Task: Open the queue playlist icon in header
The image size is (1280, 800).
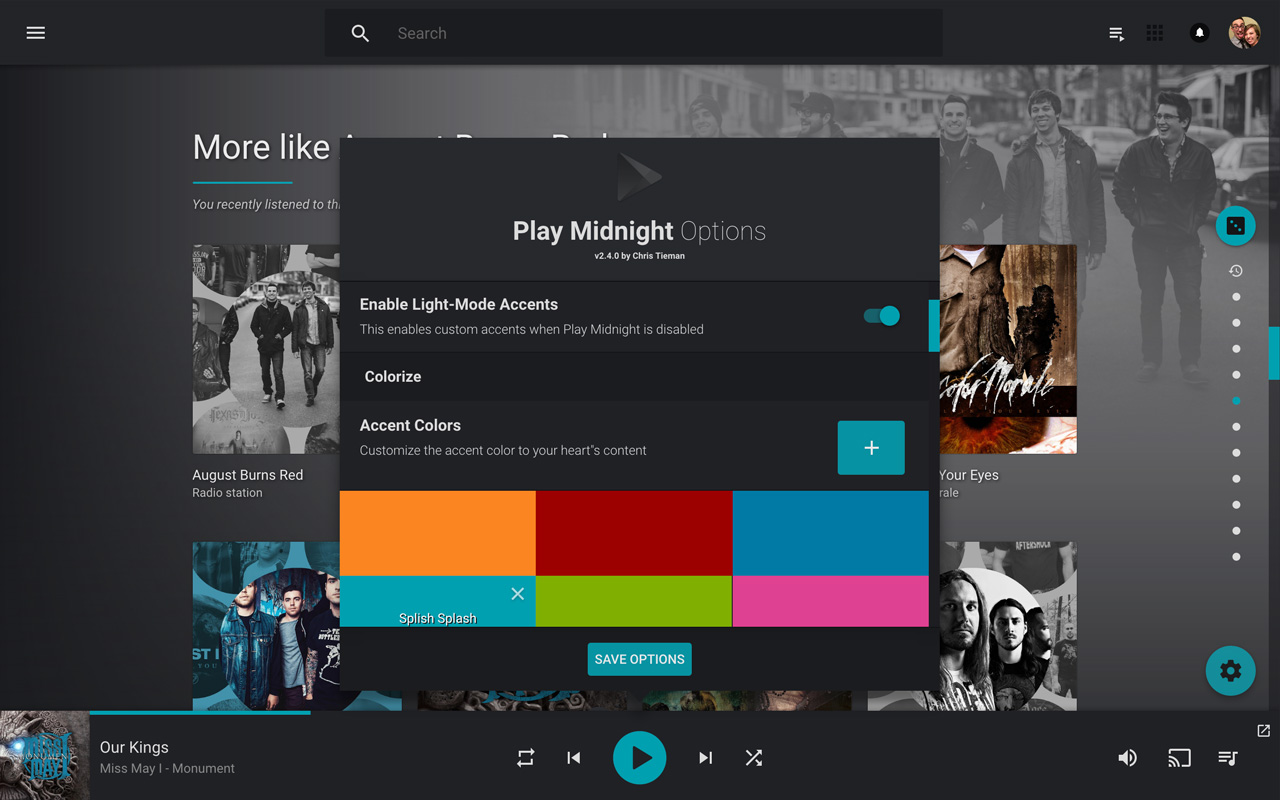Action: point(1117,33)
